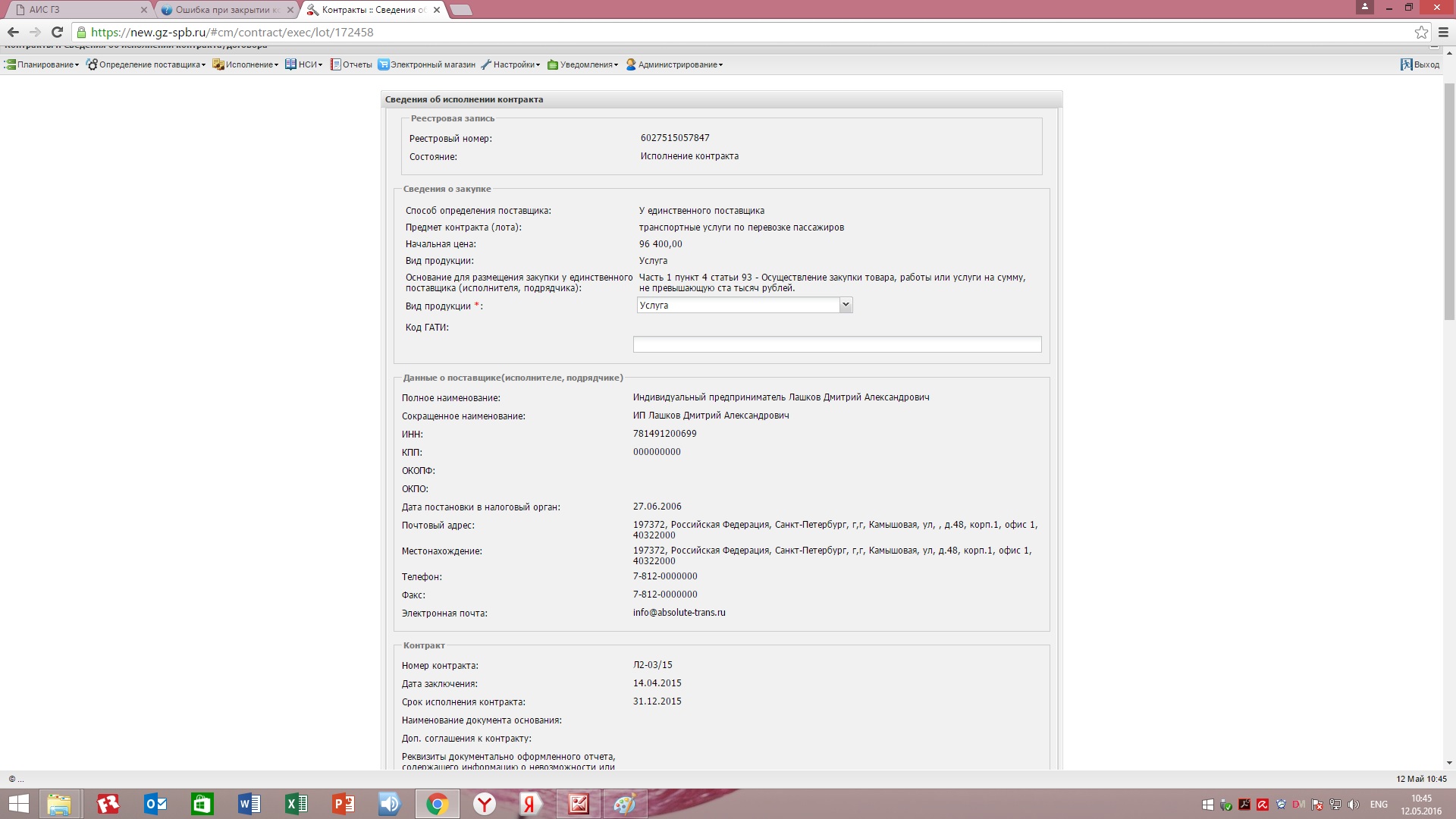This screenshot has width=1456, height=819.
Task: Expand the Вид продукции dropdown
Action: [846, 305]
